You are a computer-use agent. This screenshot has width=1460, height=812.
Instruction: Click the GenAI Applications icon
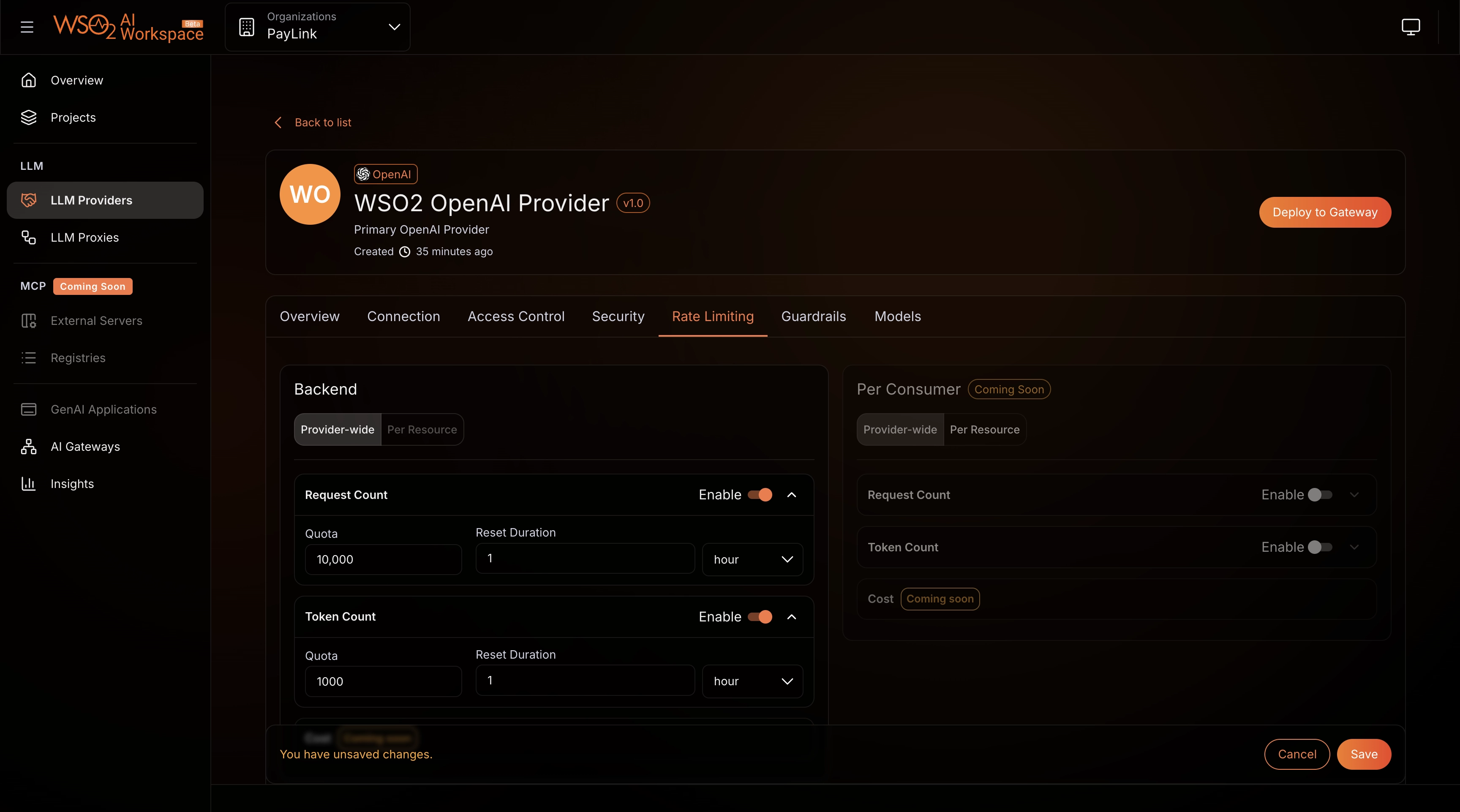[28, 410]
